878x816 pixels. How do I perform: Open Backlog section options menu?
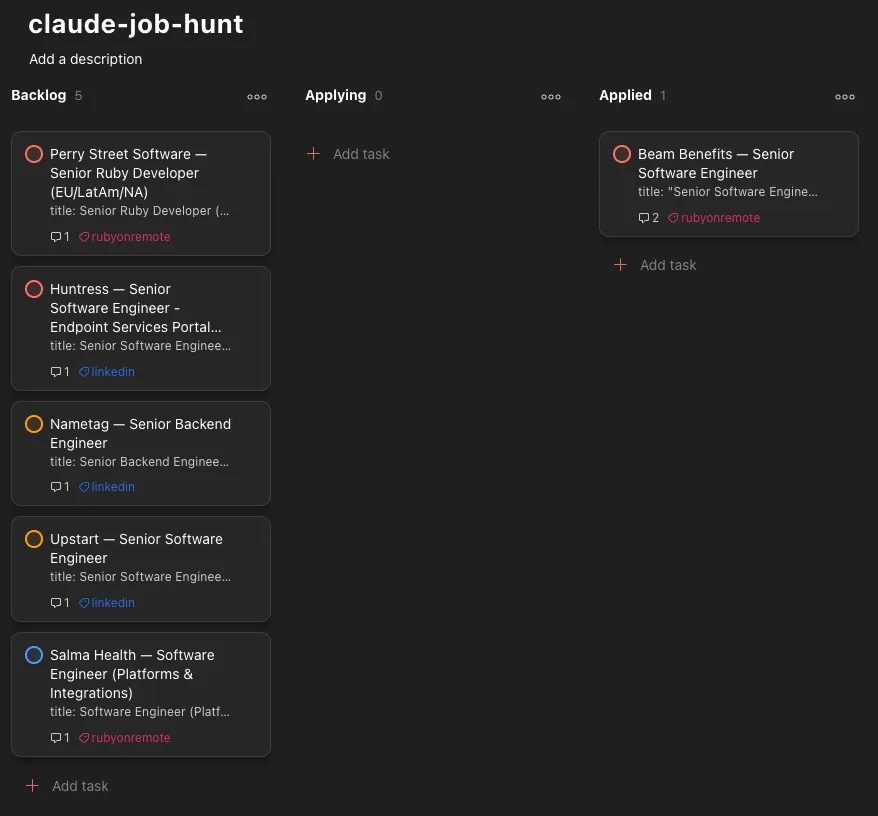(257, 97)
